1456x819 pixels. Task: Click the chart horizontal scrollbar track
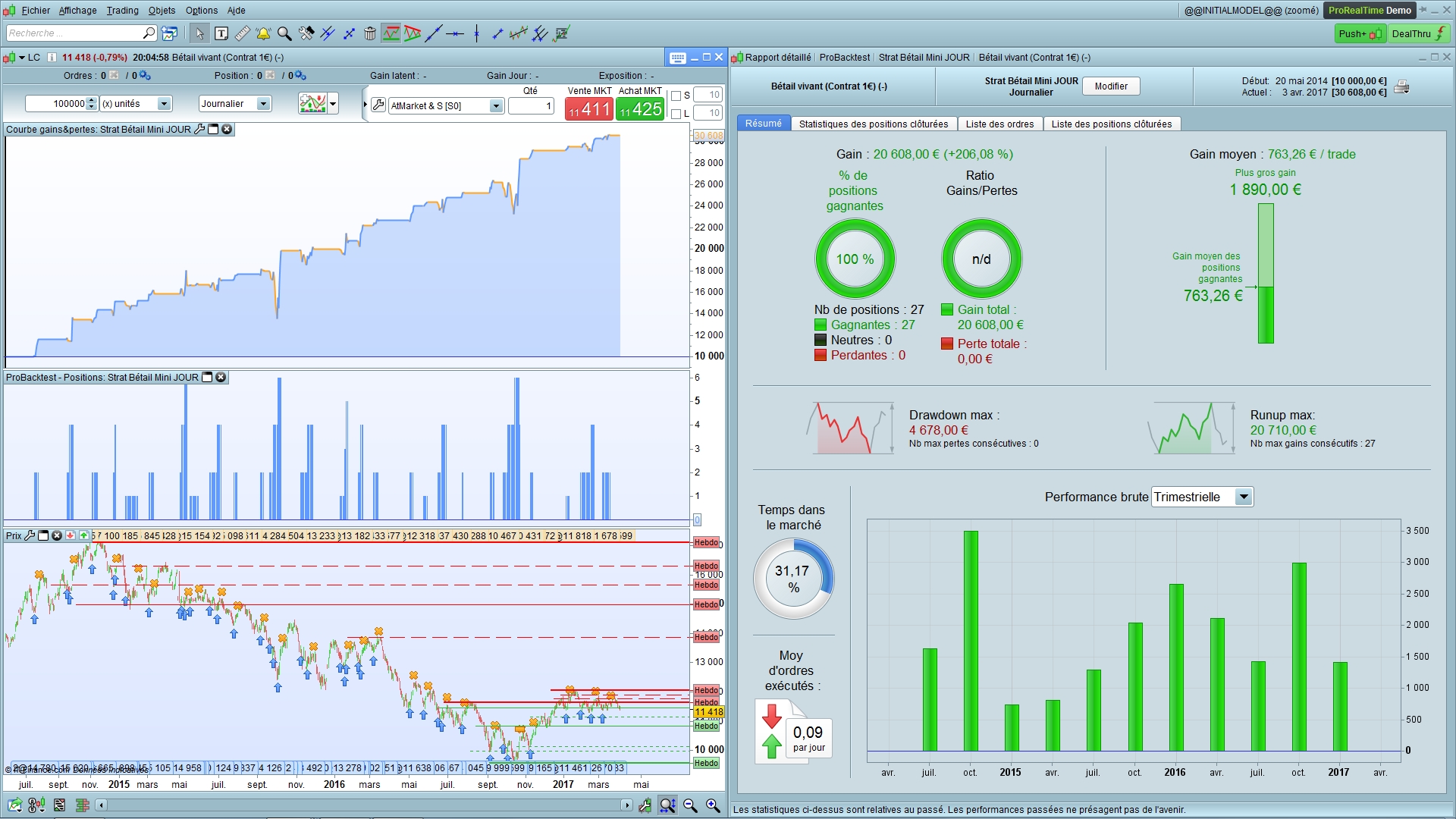364,805
